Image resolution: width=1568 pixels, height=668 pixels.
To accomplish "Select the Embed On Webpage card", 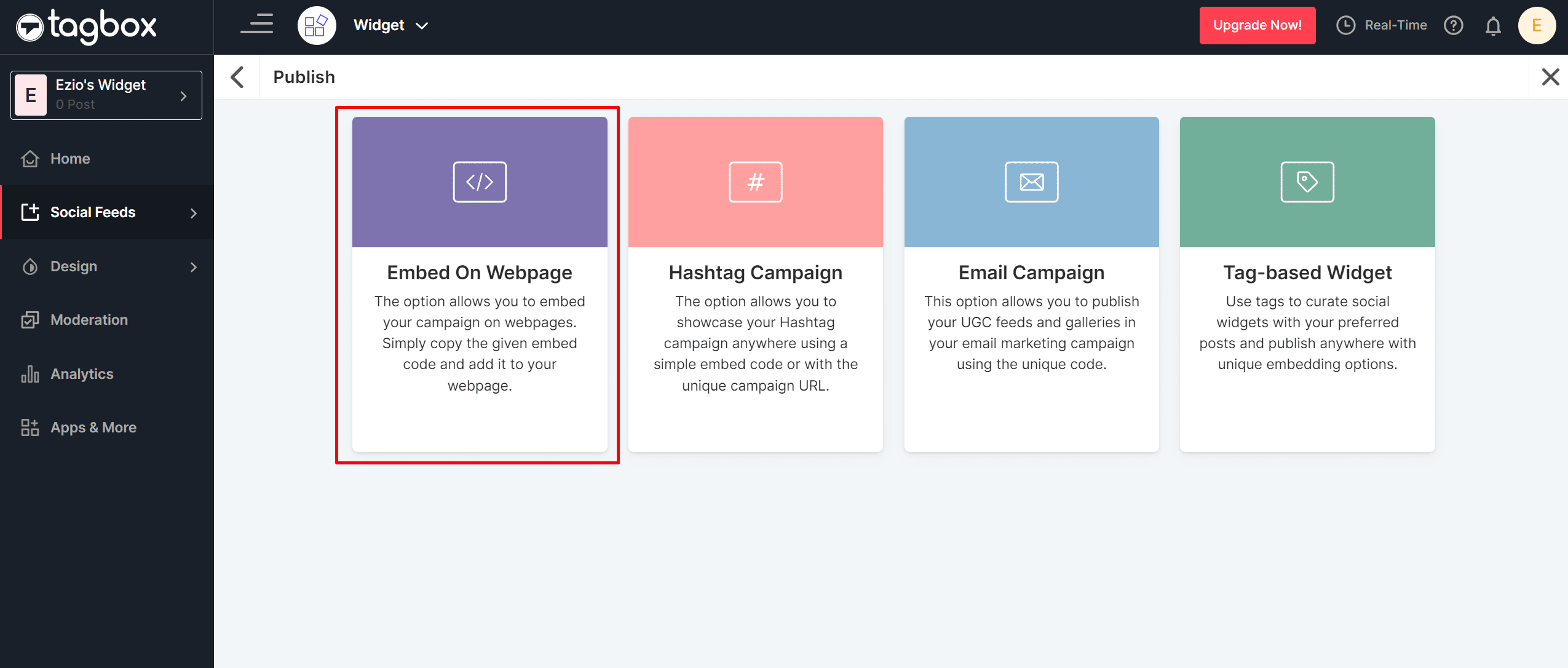I will tap(480, 284).
